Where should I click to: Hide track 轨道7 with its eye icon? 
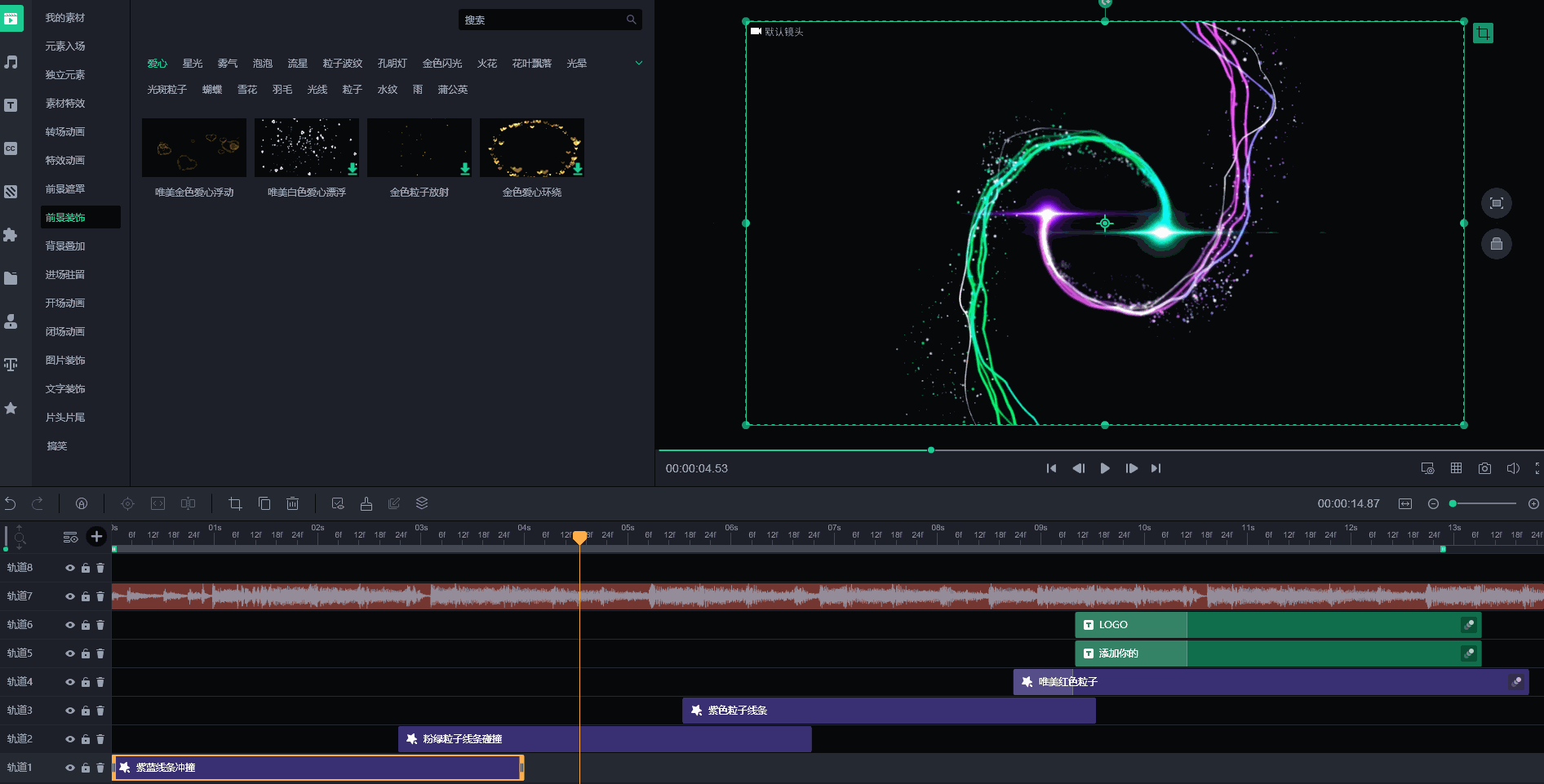(70, 596)
